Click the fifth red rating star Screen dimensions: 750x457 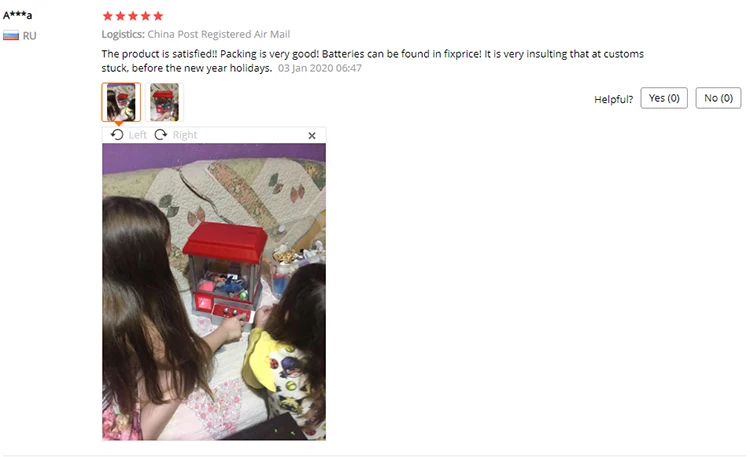(158, 16)
